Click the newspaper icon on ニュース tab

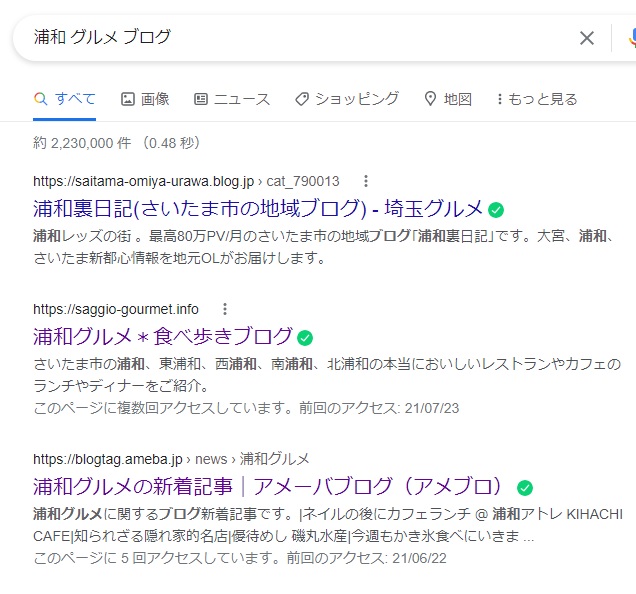pyautogui.click(x=201, y=99)
